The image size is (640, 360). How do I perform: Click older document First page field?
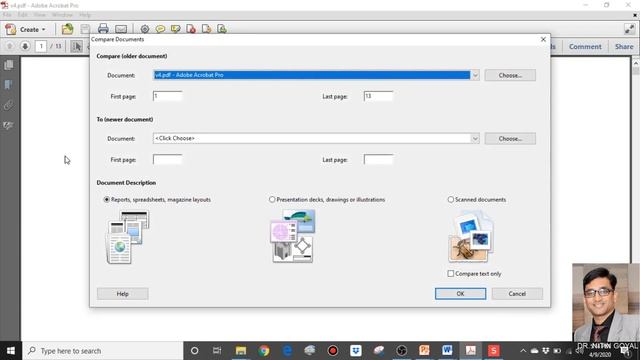(x=167, y=96)
